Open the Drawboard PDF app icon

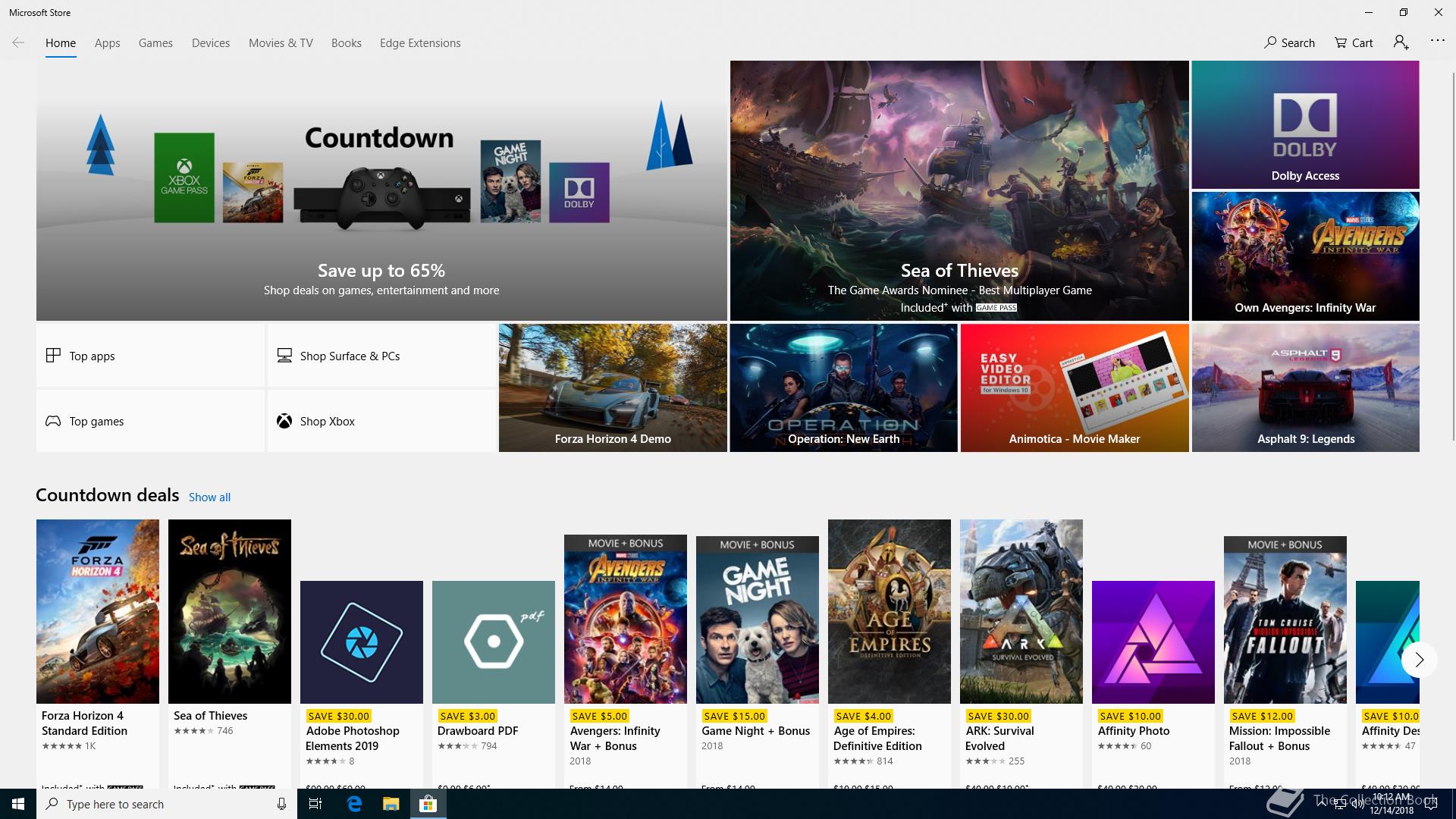click(x=494, y=642)
